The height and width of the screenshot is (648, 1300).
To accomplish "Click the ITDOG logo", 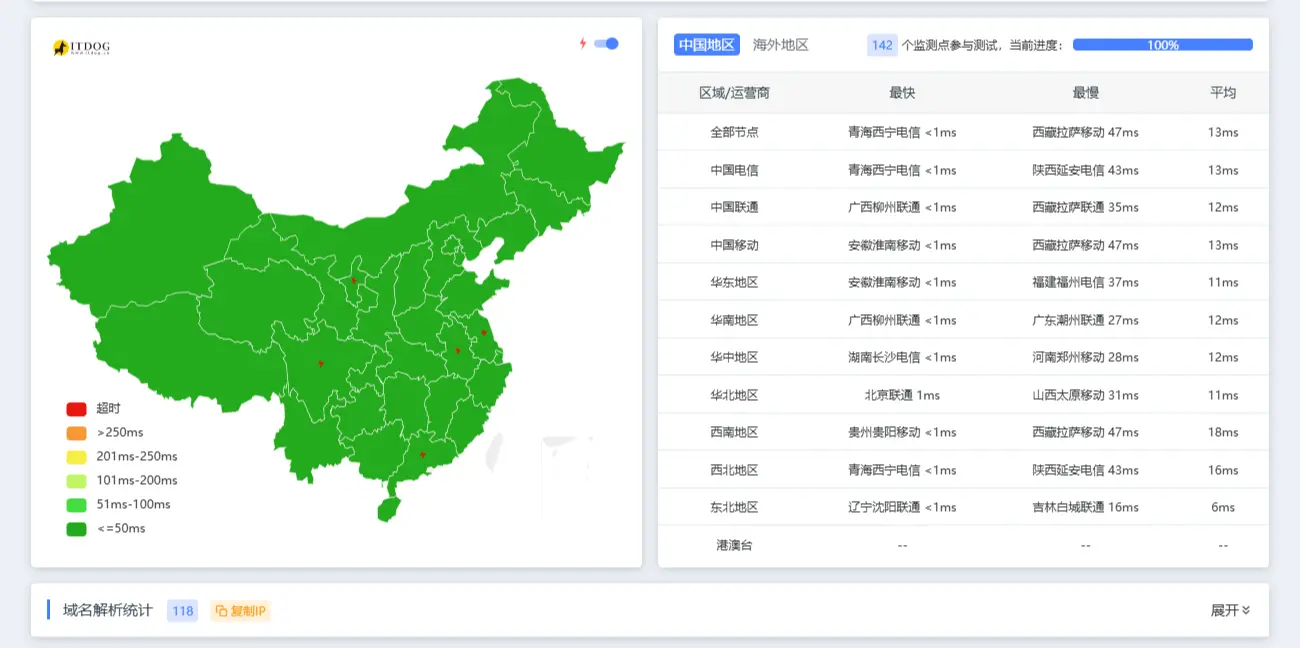I will (x=82, y=46).
